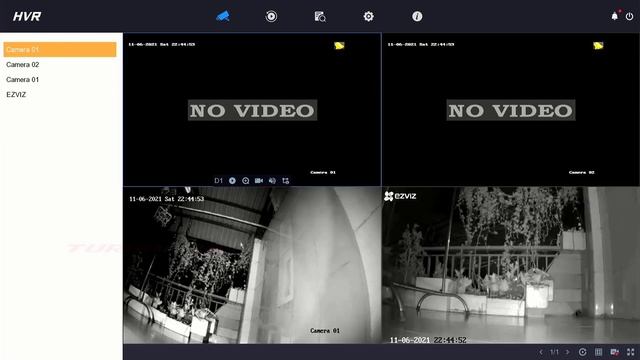Click the D1 channel label
This screenshot has width=640, height=360.
pos(219,180)
